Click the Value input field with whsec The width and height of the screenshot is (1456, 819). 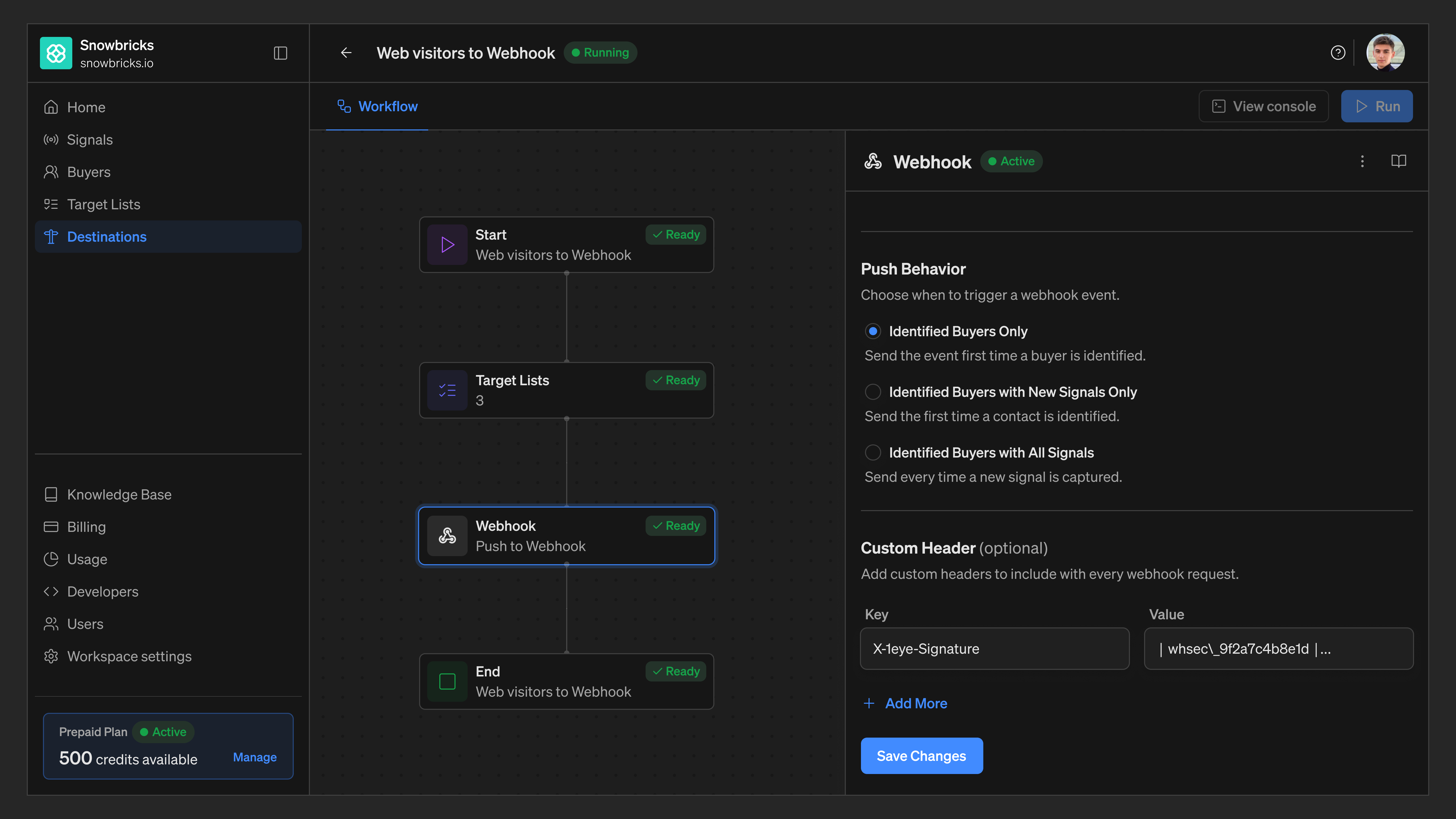(1279, 649)
